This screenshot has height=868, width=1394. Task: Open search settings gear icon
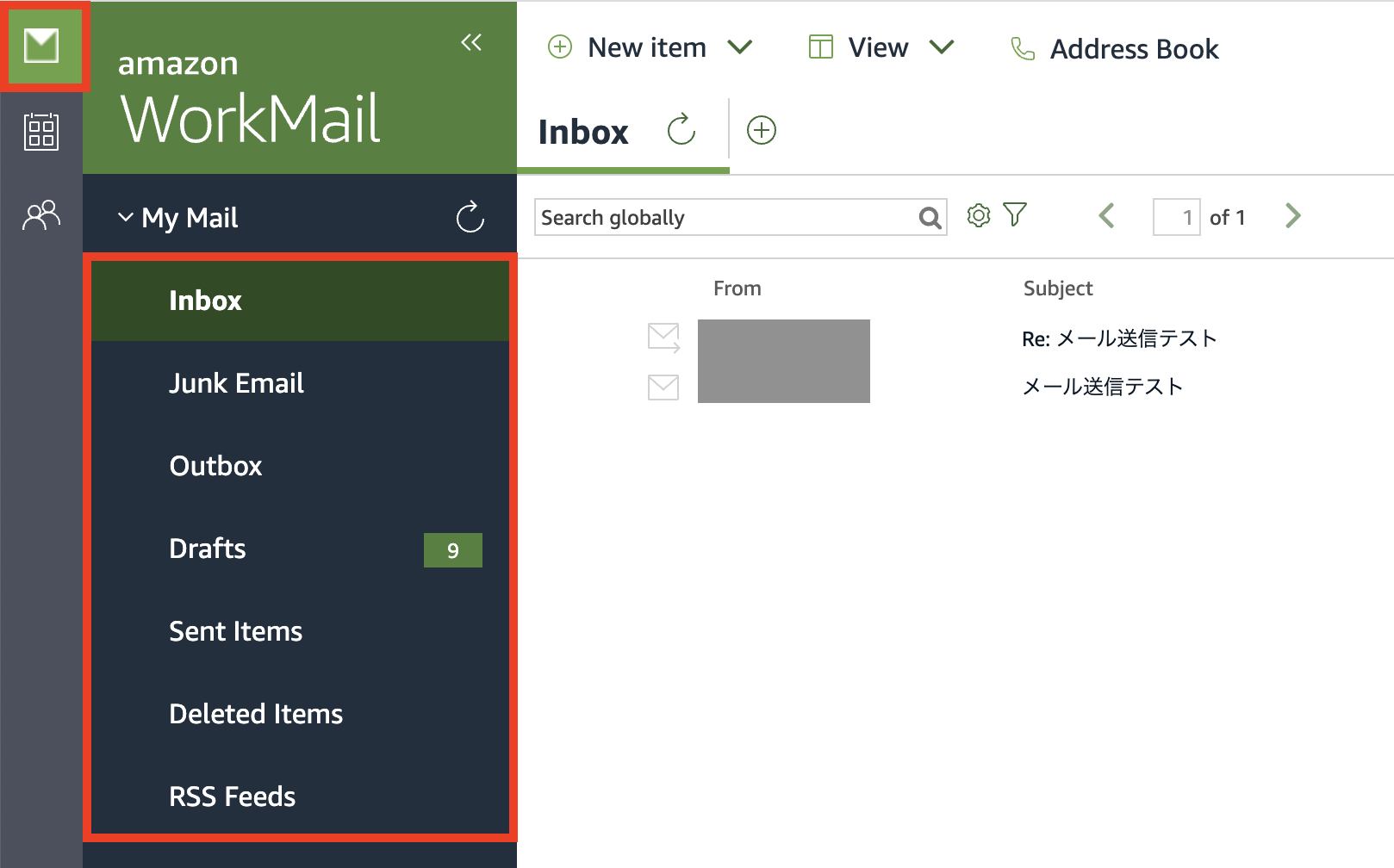978,215
